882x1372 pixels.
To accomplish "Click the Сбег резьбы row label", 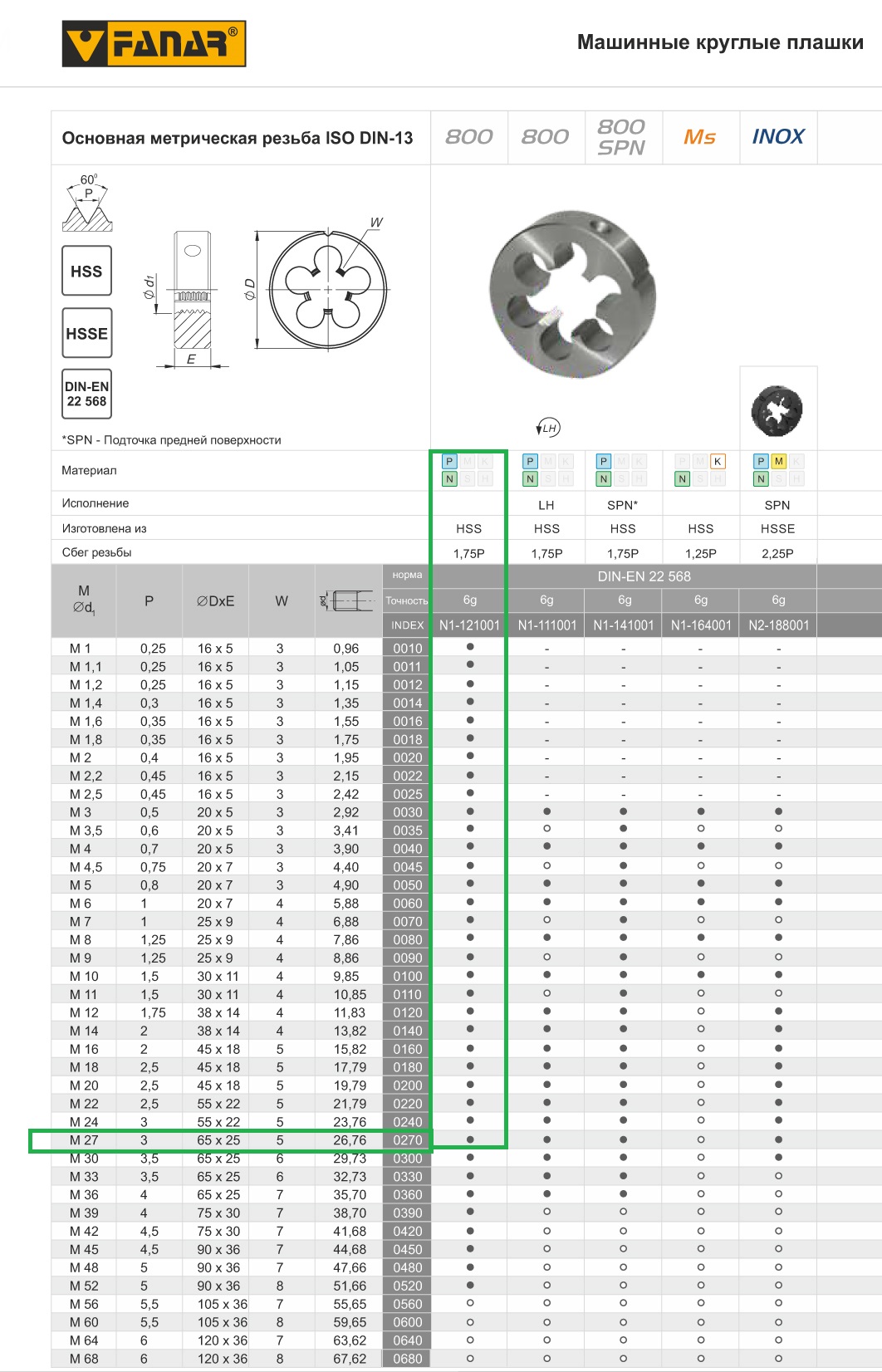I will 96,552.
